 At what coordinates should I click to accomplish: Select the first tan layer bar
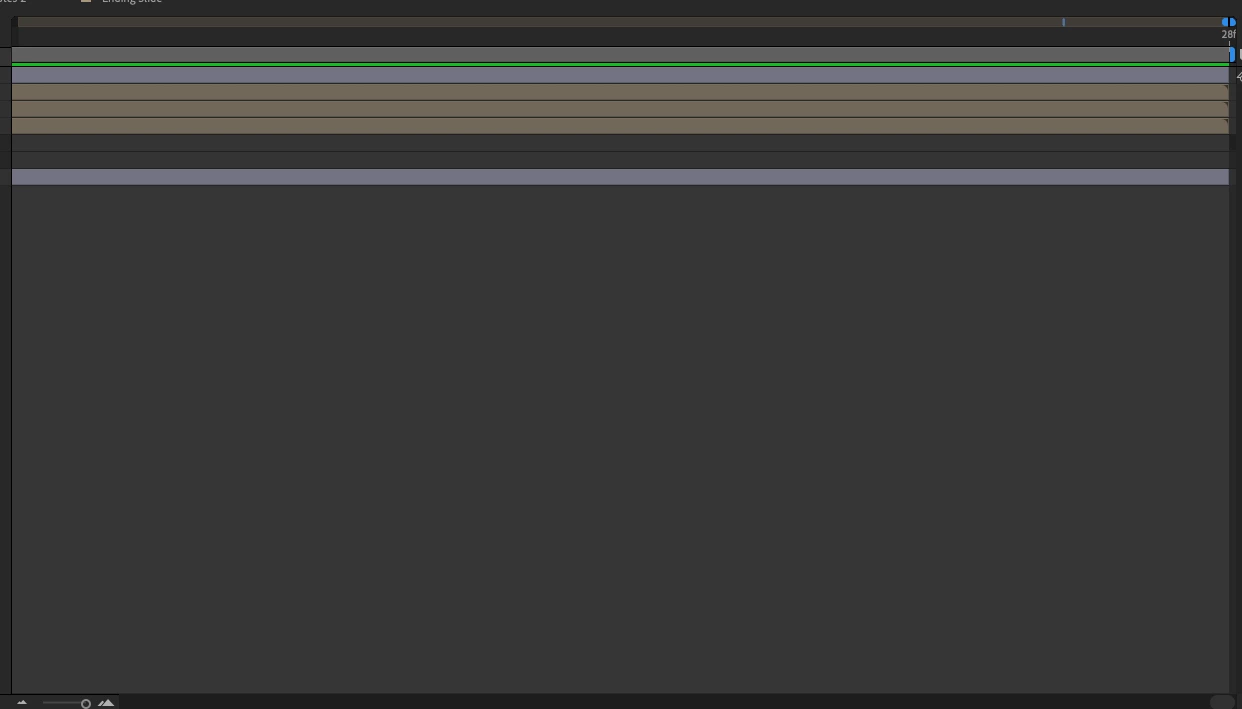coord(620,92)
